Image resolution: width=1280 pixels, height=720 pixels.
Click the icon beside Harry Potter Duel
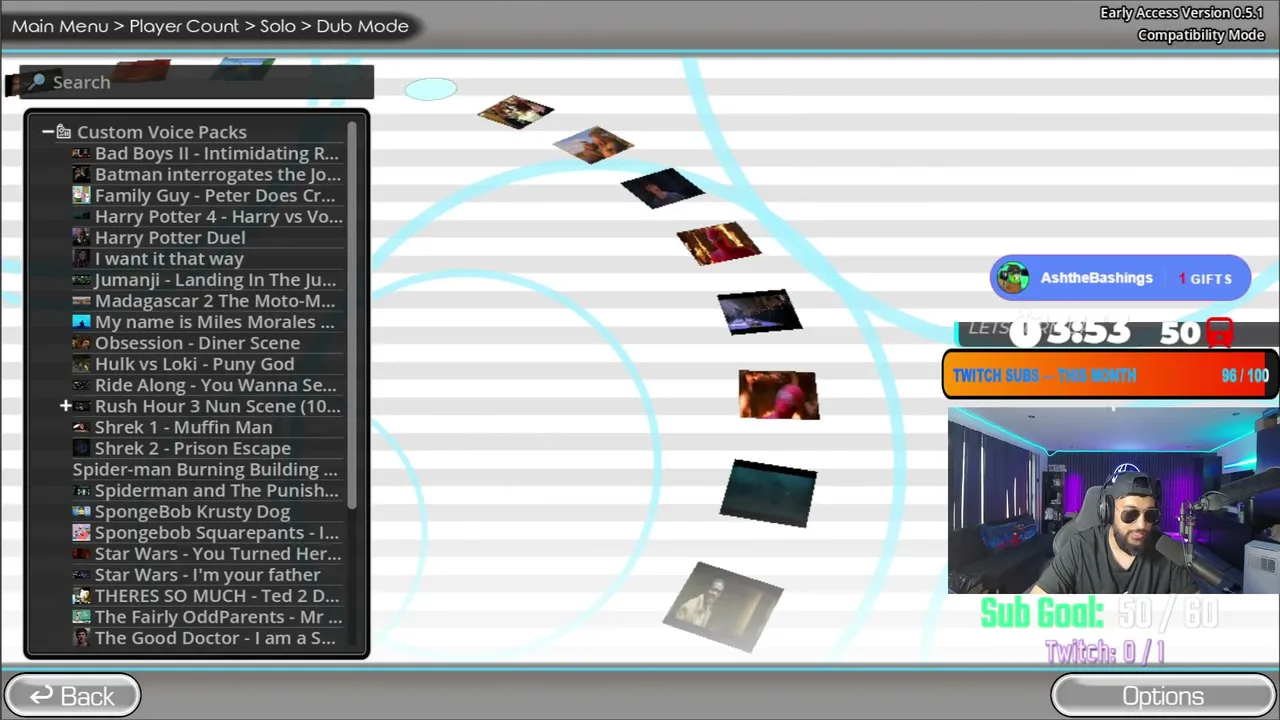[81, 238]
